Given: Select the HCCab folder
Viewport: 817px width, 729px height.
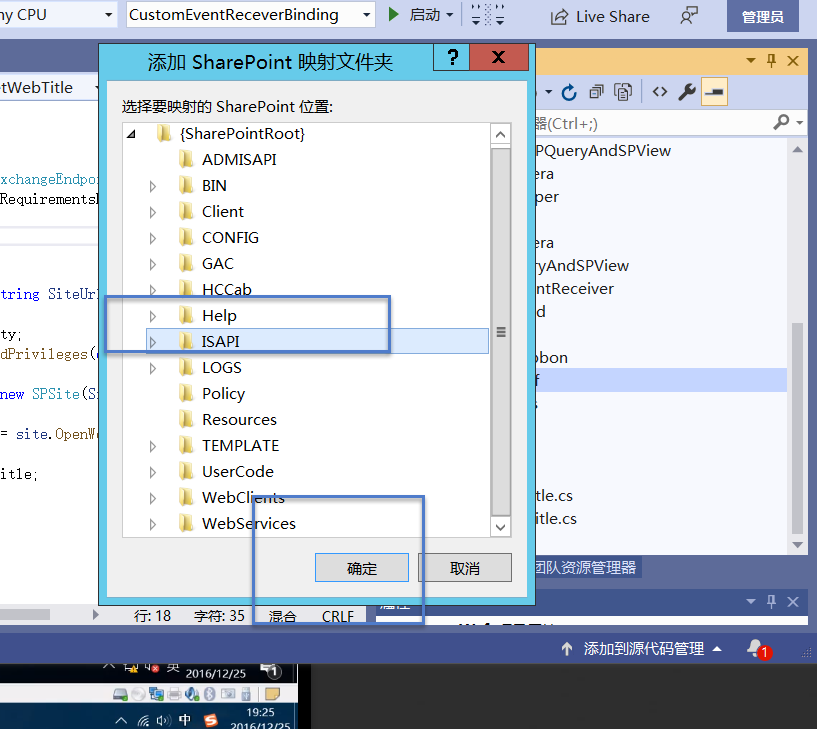Looking at the screenshot, I should [x=226, y=289].
